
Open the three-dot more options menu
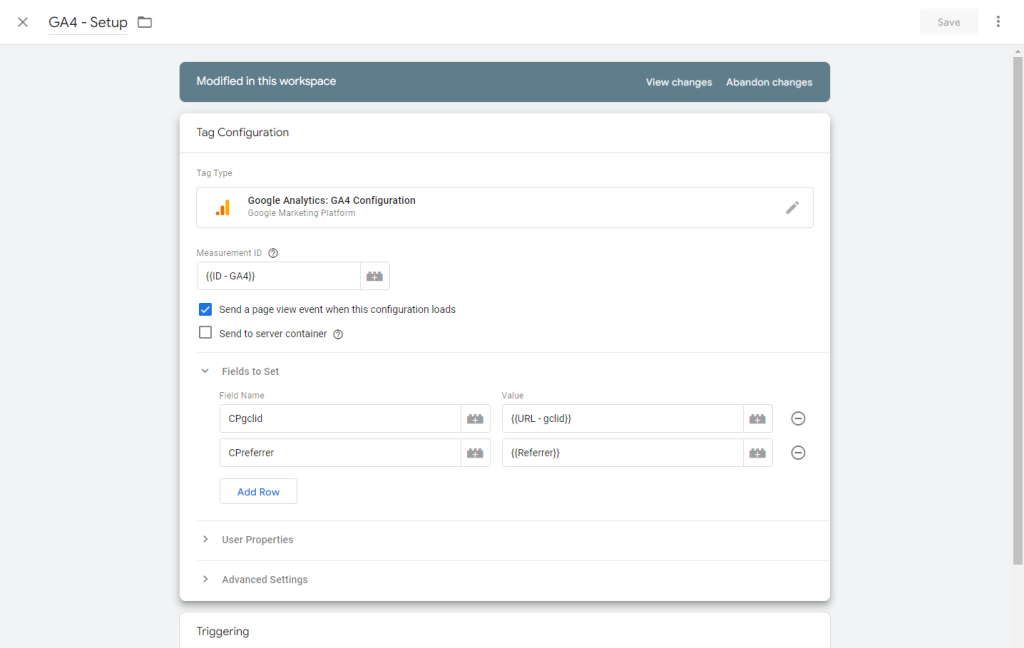pos(997,22)
